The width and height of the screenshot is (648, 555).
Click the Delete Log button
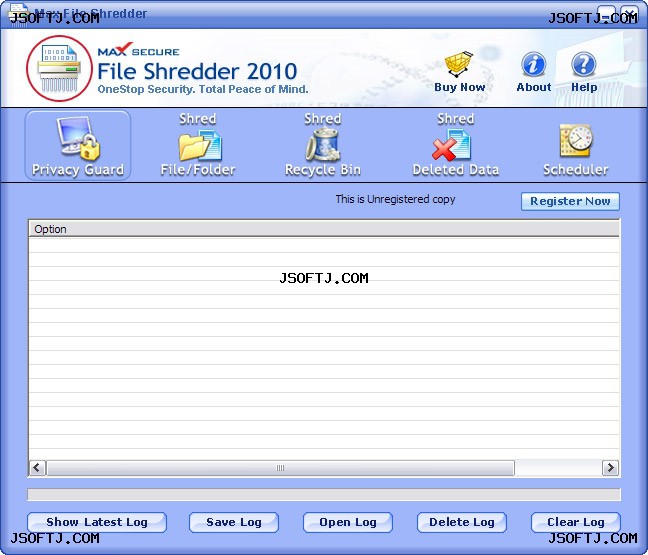tap(462, 522)
